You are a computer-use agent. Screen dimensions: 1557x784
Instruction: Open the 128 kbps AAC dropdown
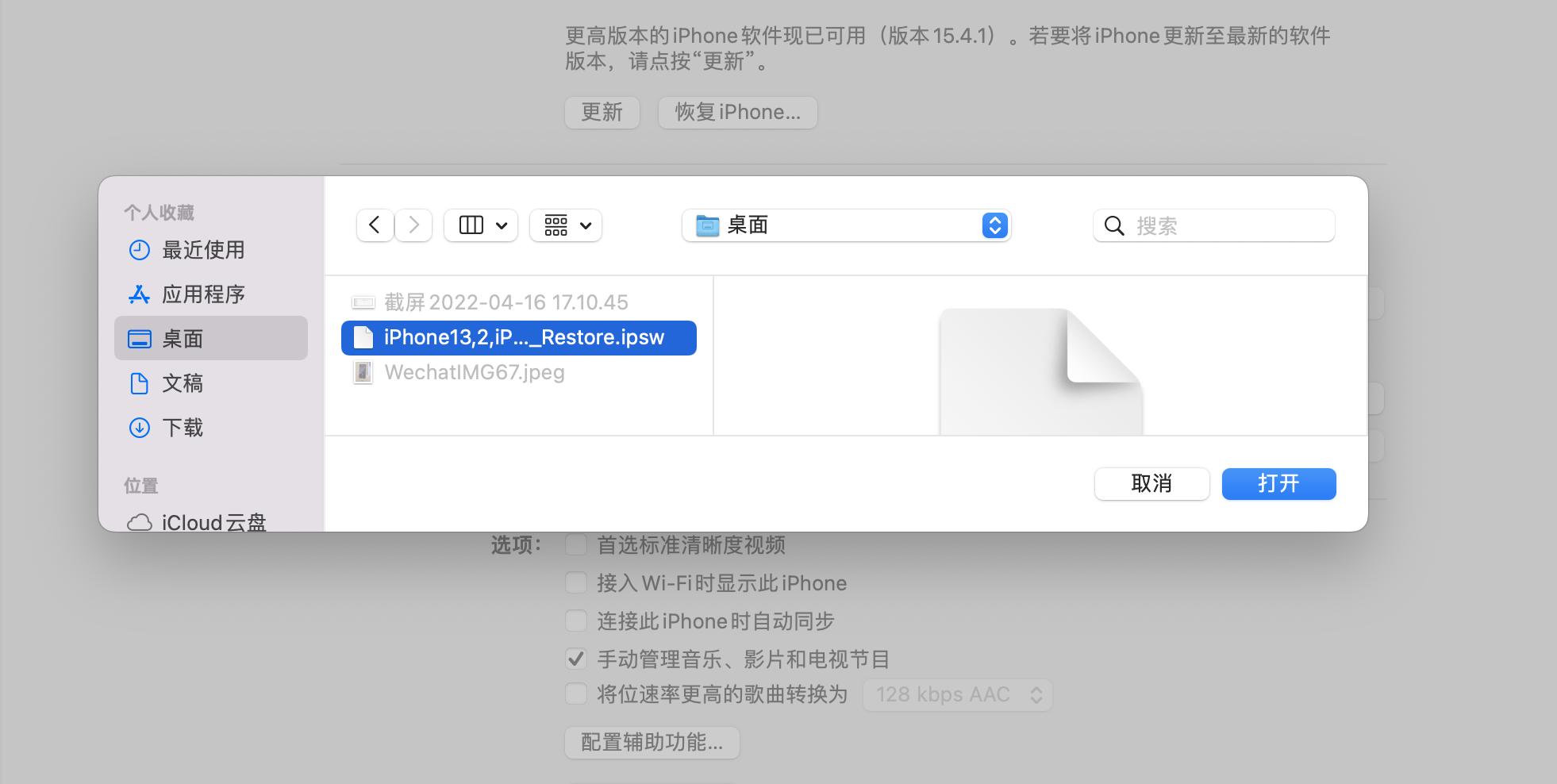(x=957, y=694)
